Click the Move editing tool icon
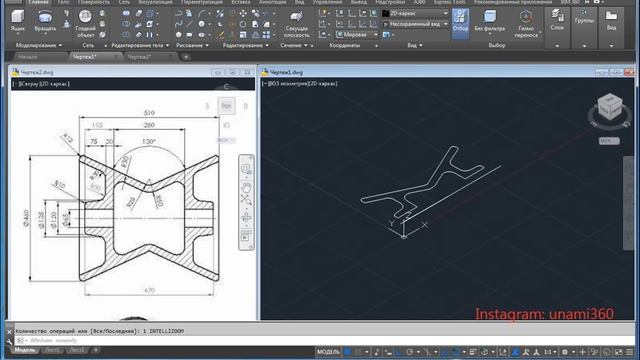 242,14
